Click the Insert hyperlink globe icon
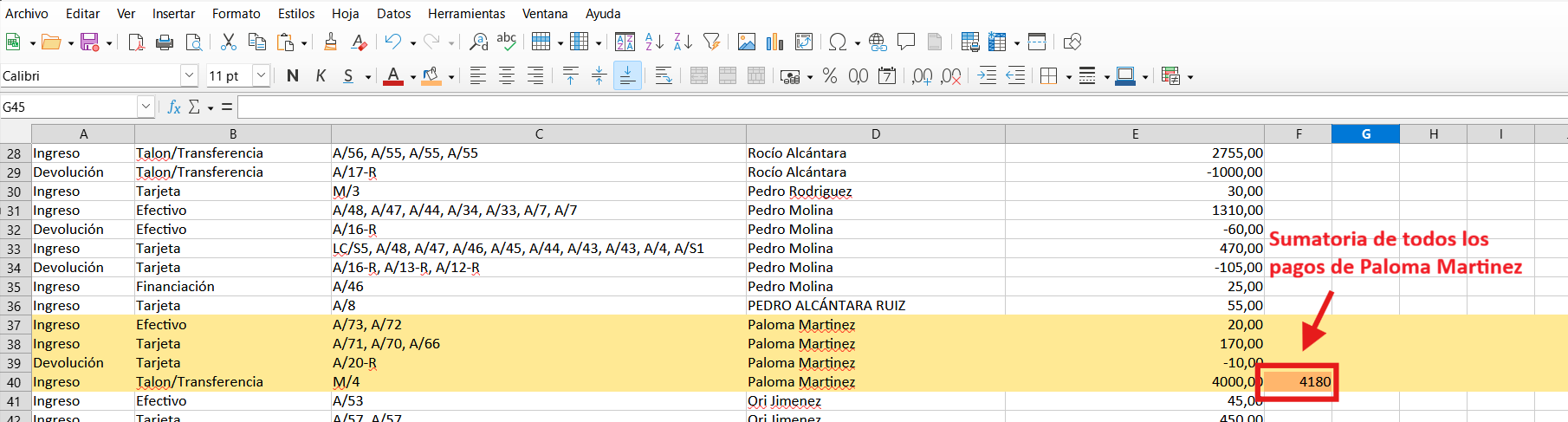Viewport: 1568px width, 422px height. click(x=878, y=42)
